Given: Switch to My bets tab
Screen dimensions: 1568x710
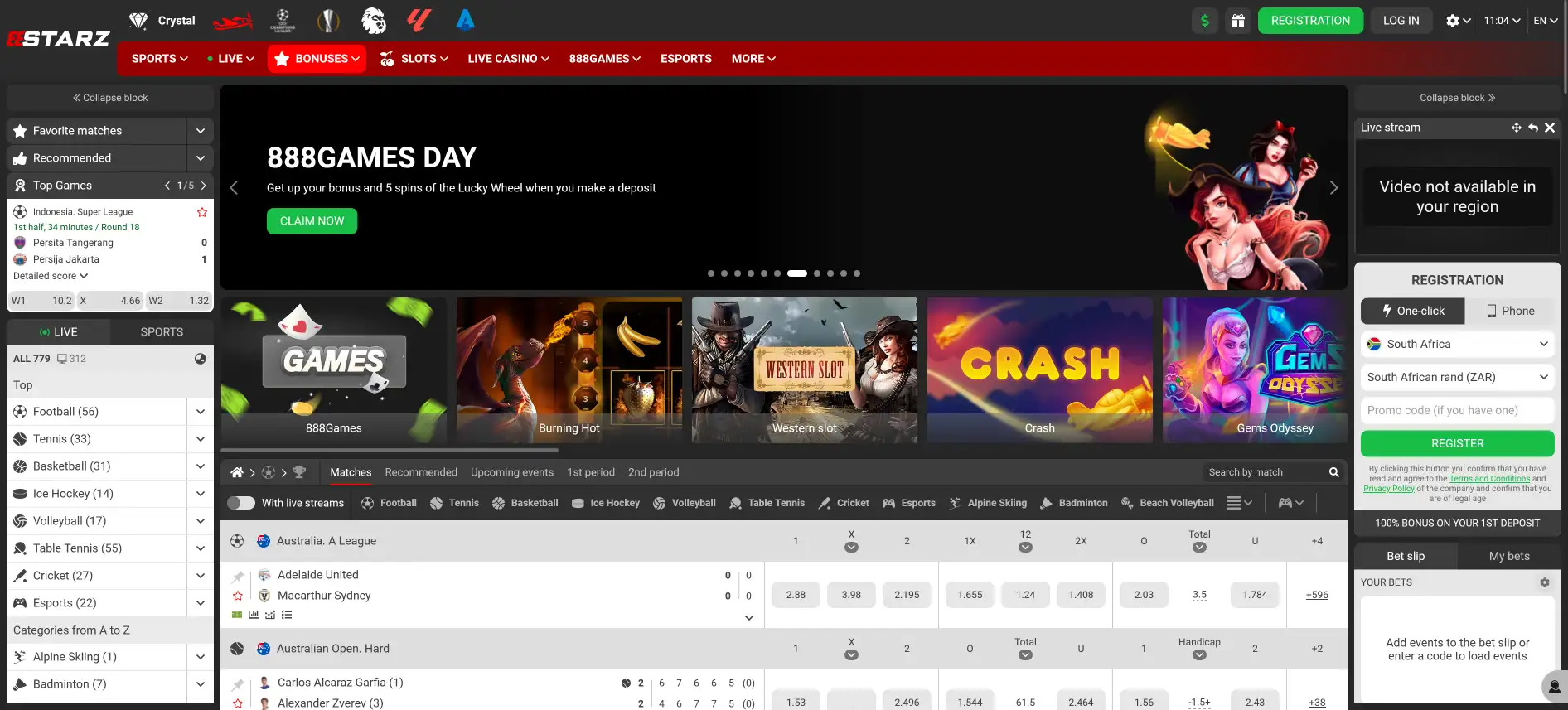Looking at the screenshot, I should [1509, 556].
